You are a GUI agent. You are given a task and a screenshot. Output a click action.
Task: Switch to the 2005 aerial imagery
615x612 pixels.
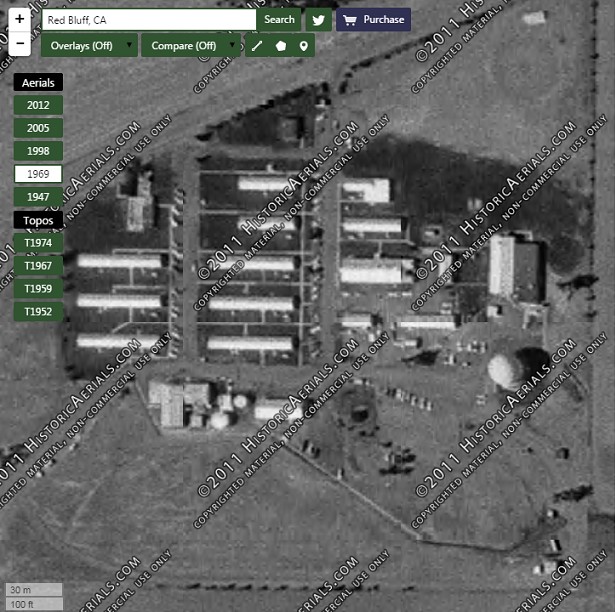point(38,128)
